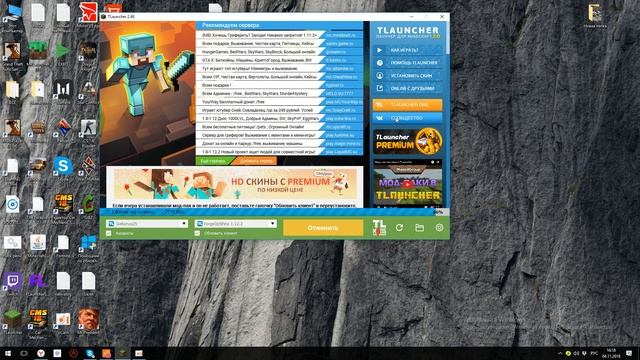Select the folder icon at desktop top-right
Image resolution: width=640 pixels, height=360 pixels.
(x=595, y=13)
